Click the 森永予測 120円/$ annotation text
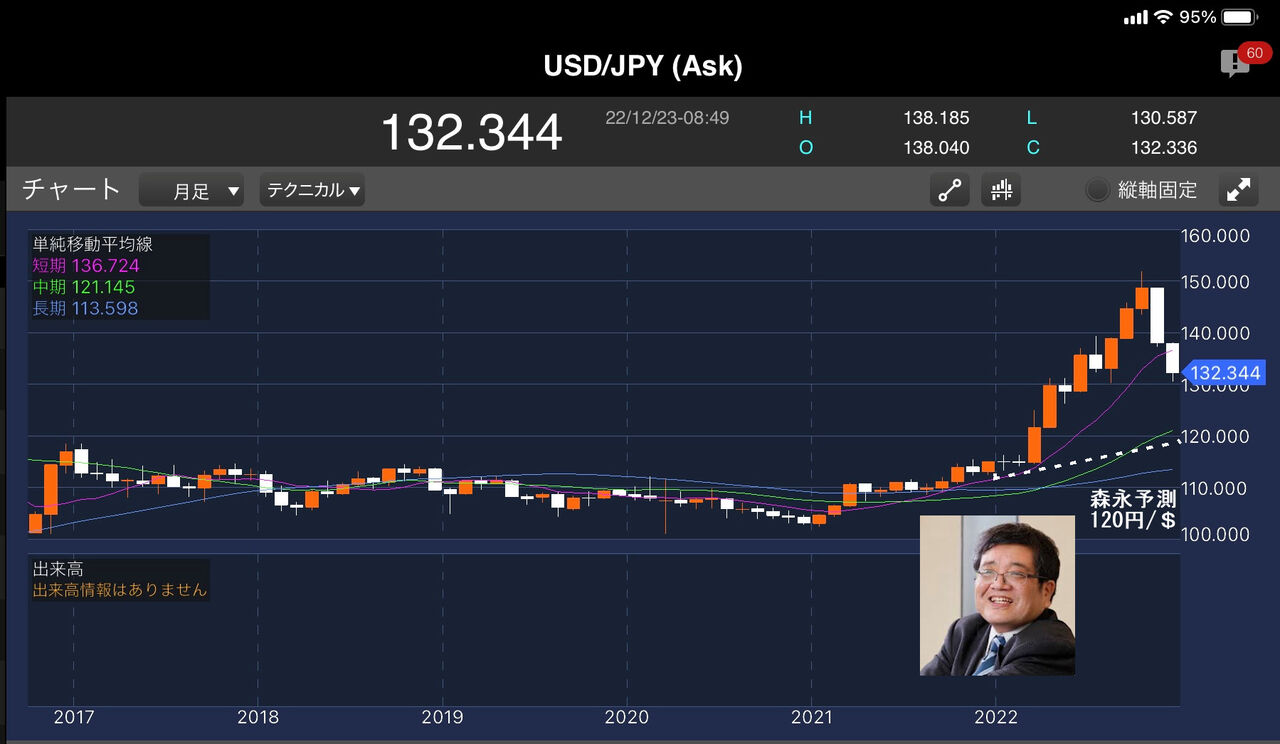 (1133, 510)
